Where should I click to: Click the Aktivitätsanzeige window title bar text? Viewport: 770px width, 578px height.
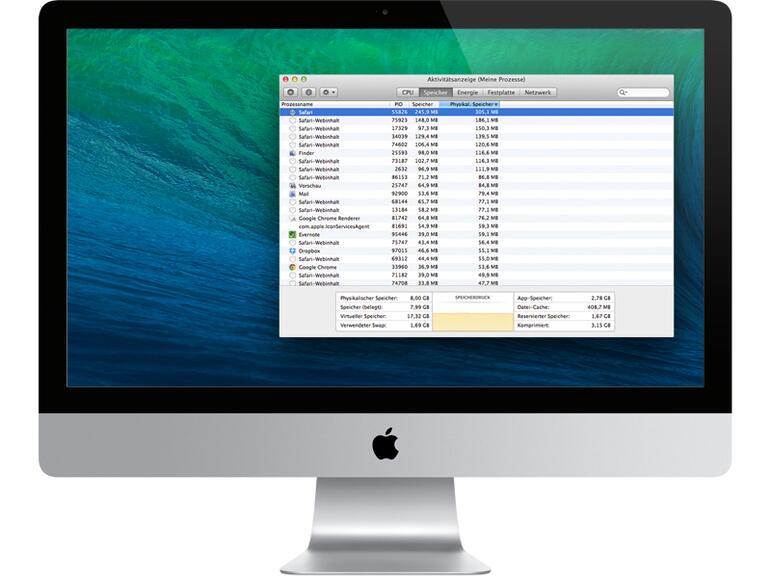point(476,80)
